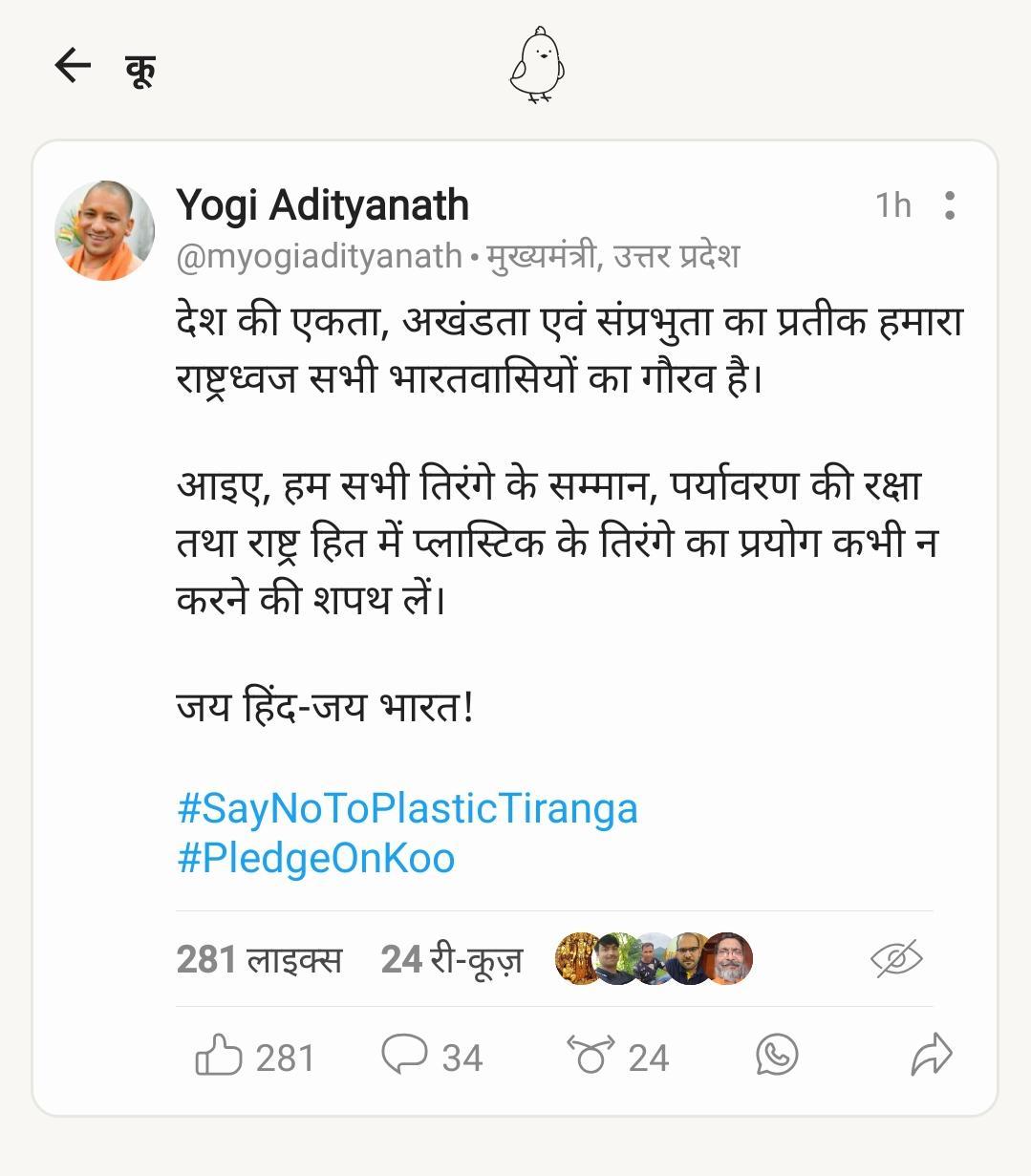1031x1176 pixels.
Task: Tap the first liker's avatar thumbnail
Action: click(575, 958)
